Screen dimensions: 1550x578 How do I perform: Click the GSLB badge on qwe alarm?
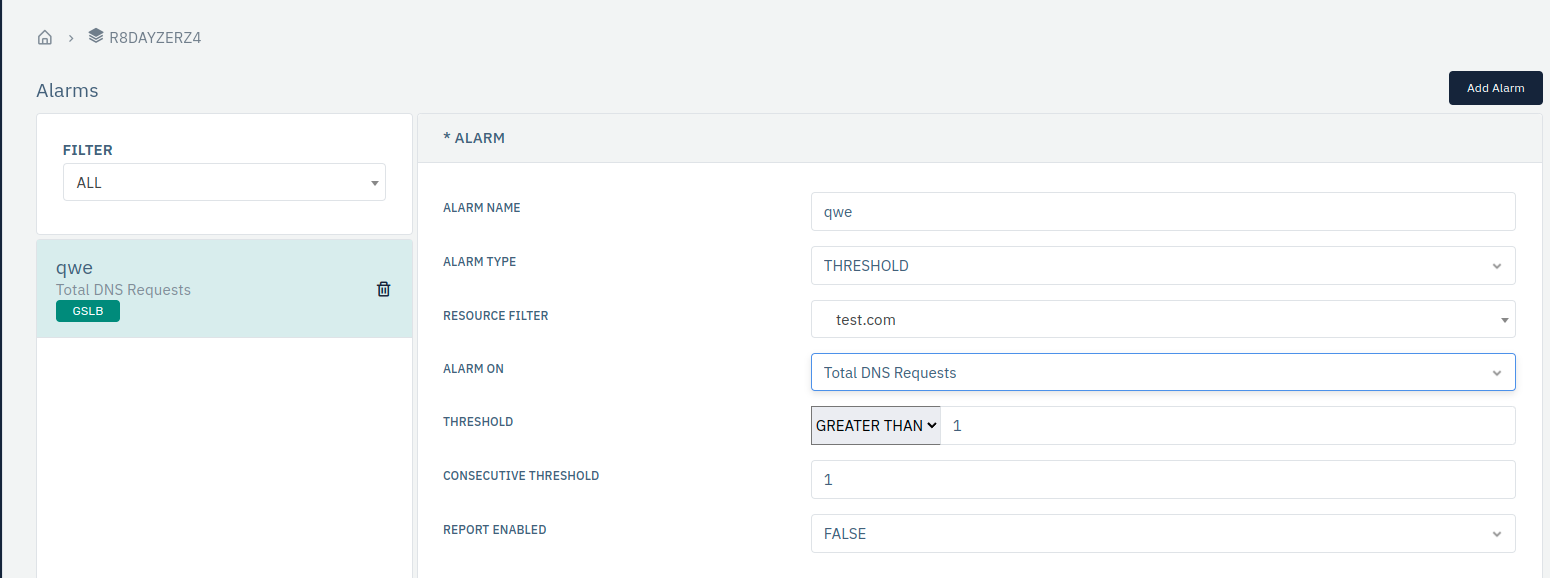pyautogui.click(x=88, y=311)
